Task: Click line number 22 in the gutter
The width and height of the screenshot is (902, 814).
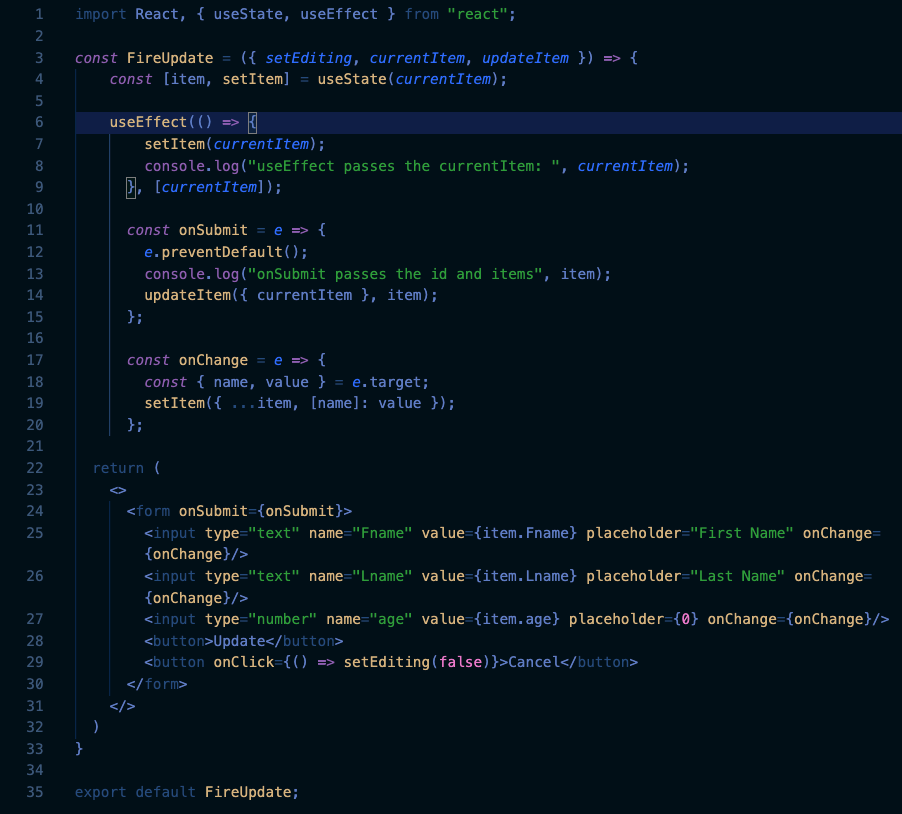Action: 35,468
